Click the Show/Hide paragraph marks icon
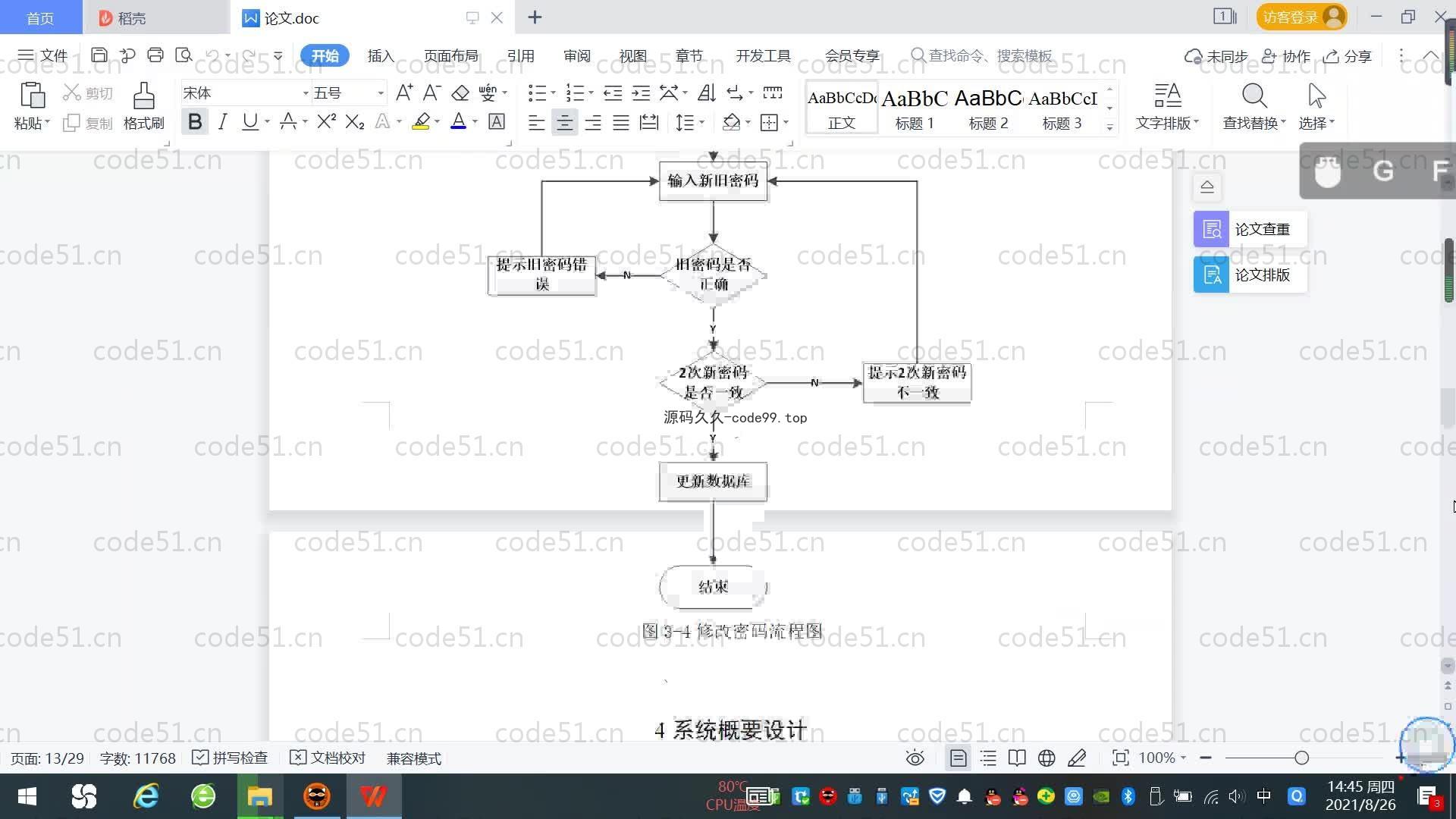 pos(735,93)
